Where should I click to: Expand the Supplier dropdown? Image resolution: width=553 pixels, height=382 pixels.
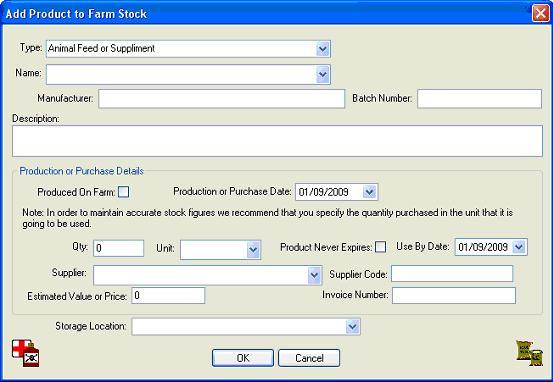tap(314, 275)
